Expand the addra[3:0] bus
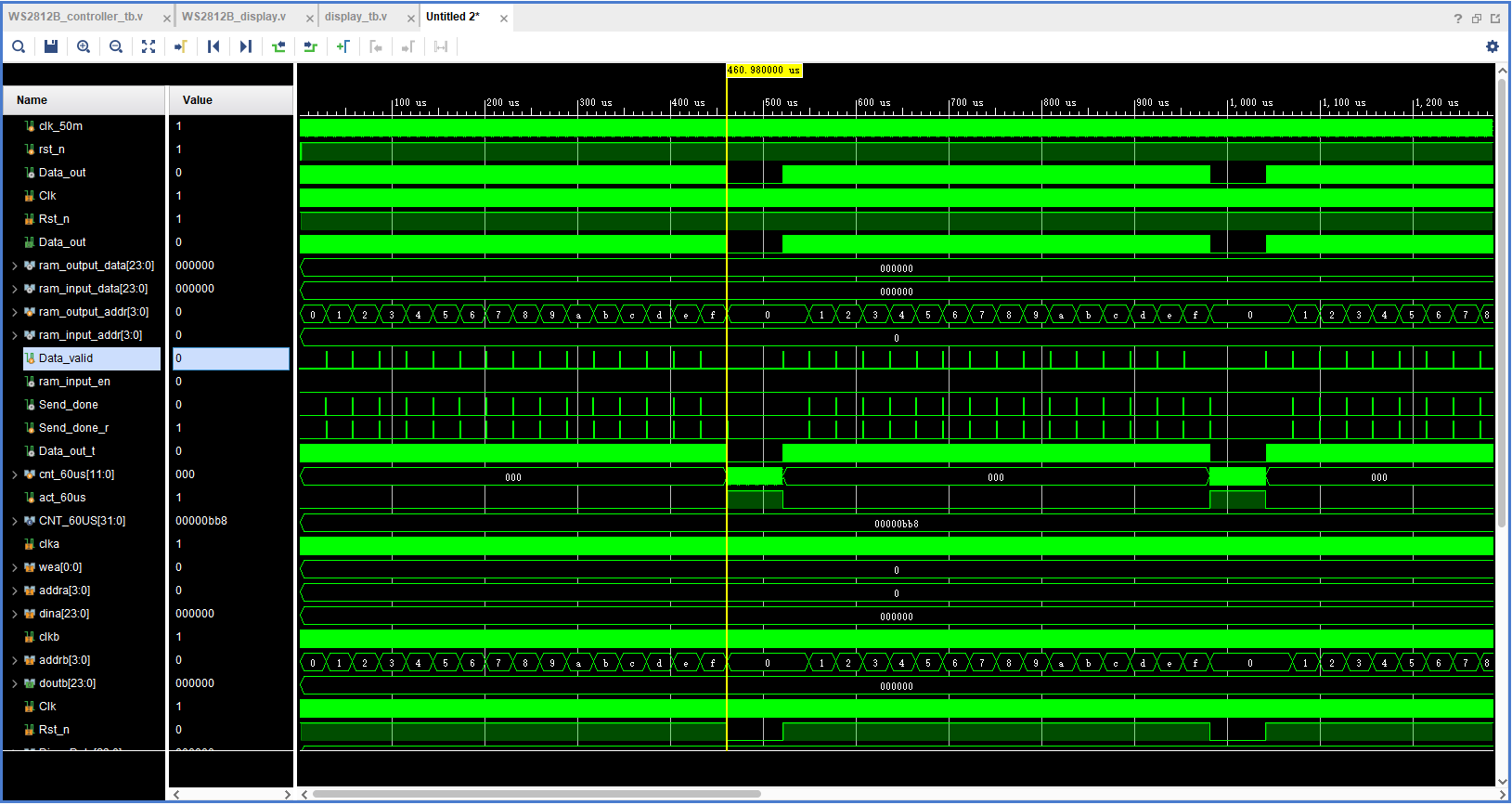 (15, 591)
